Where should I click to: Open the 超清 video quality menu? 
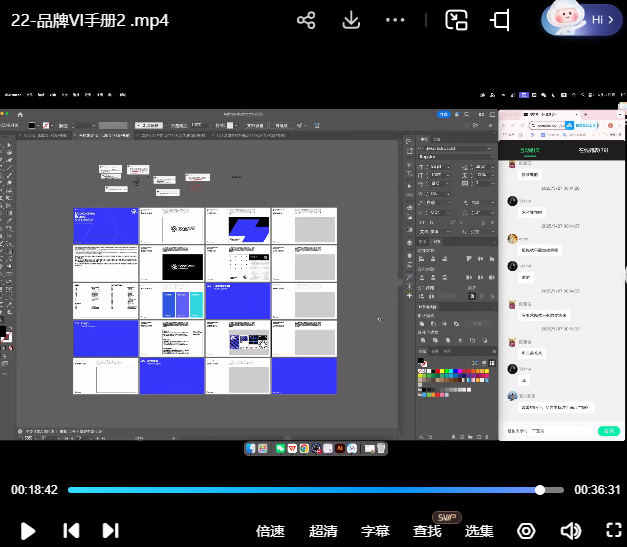click(323, 531)
